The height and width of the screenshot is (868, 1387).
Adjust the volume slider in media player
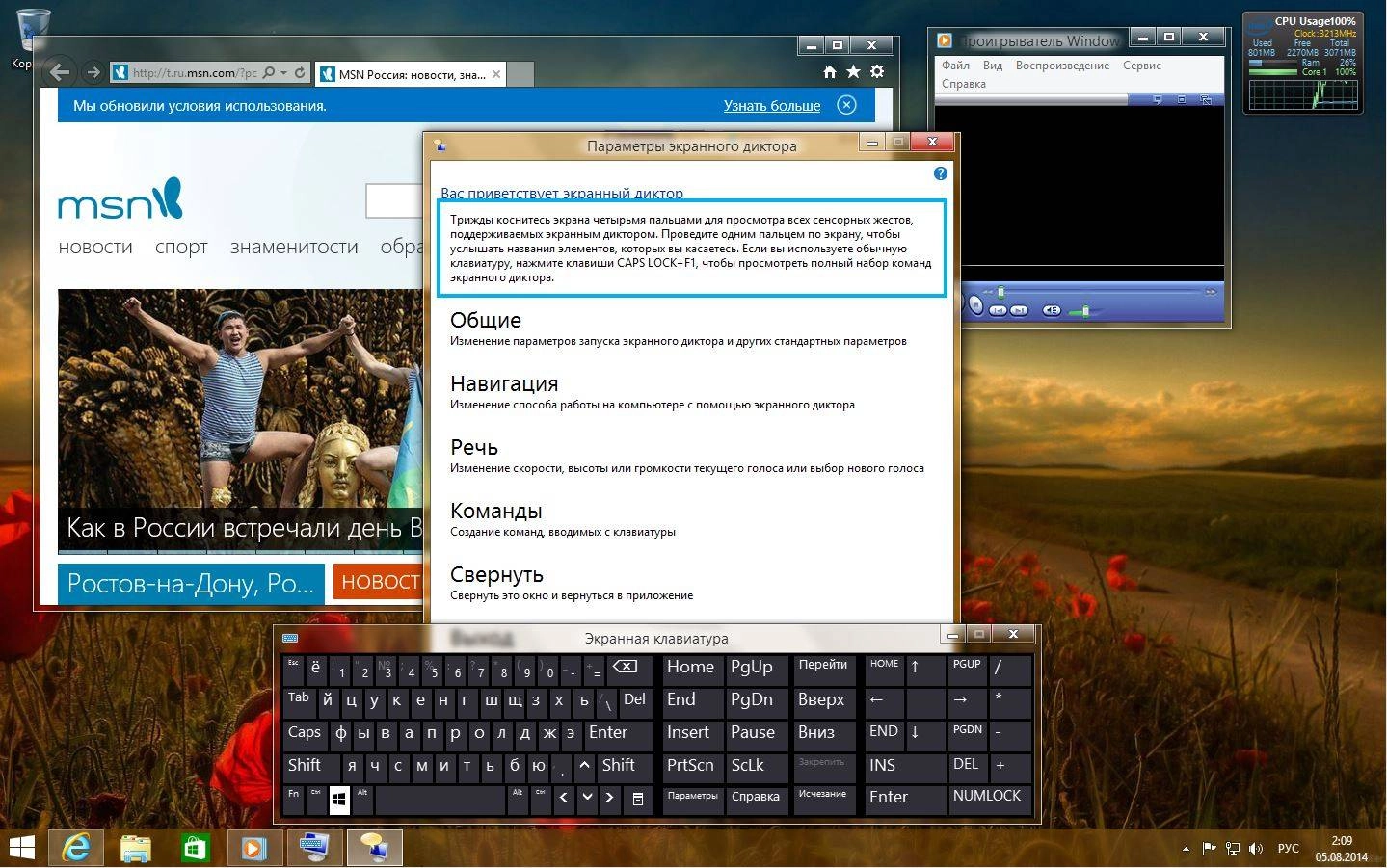[x=1086, y=310]
